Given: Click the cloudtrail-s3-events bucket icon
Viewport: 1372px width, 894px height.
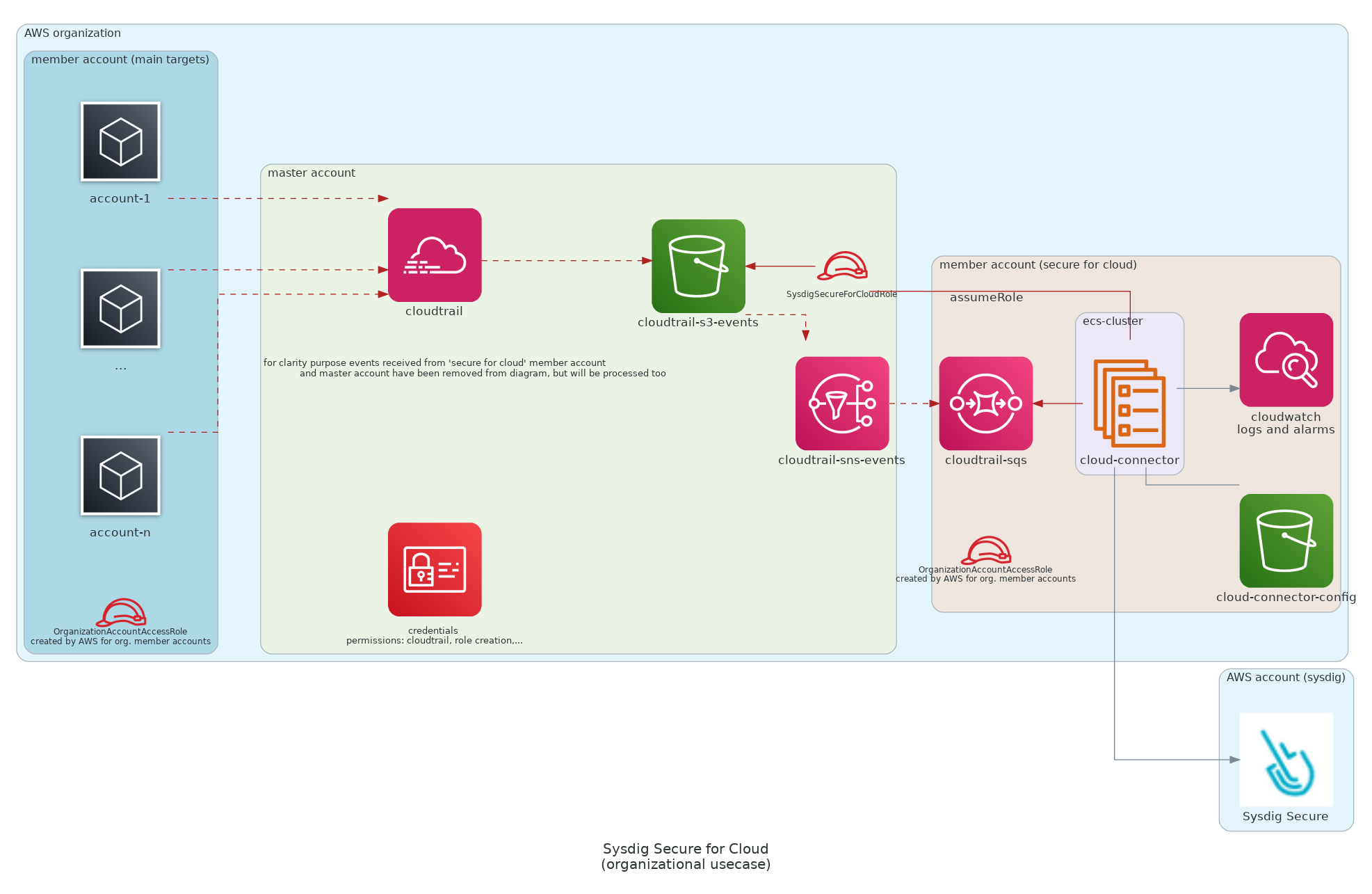Looking at the screenshot, I should 698,266.
